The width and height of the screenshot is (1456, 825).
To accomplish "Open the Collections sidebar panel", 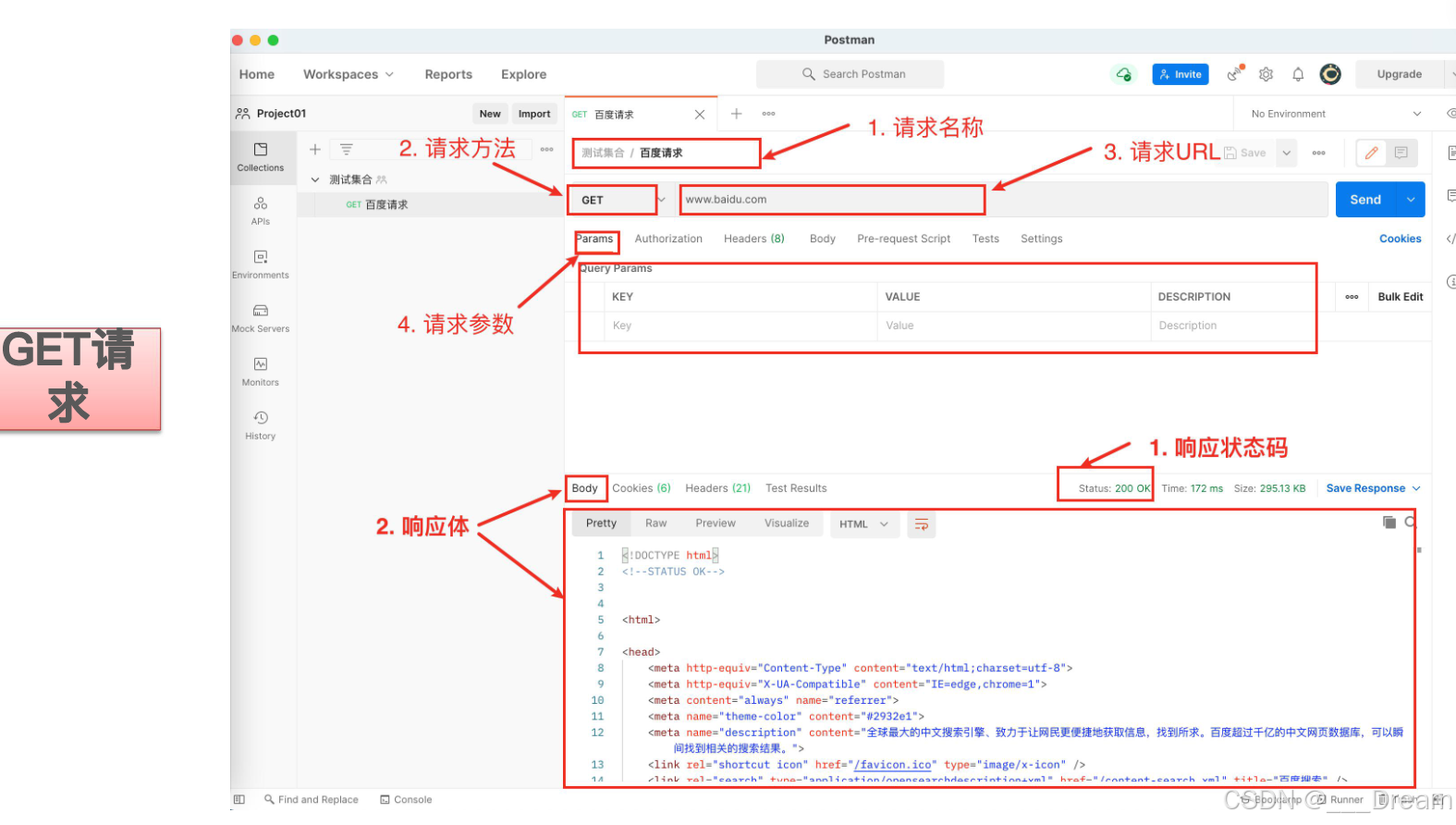I will tap(260, 156).
